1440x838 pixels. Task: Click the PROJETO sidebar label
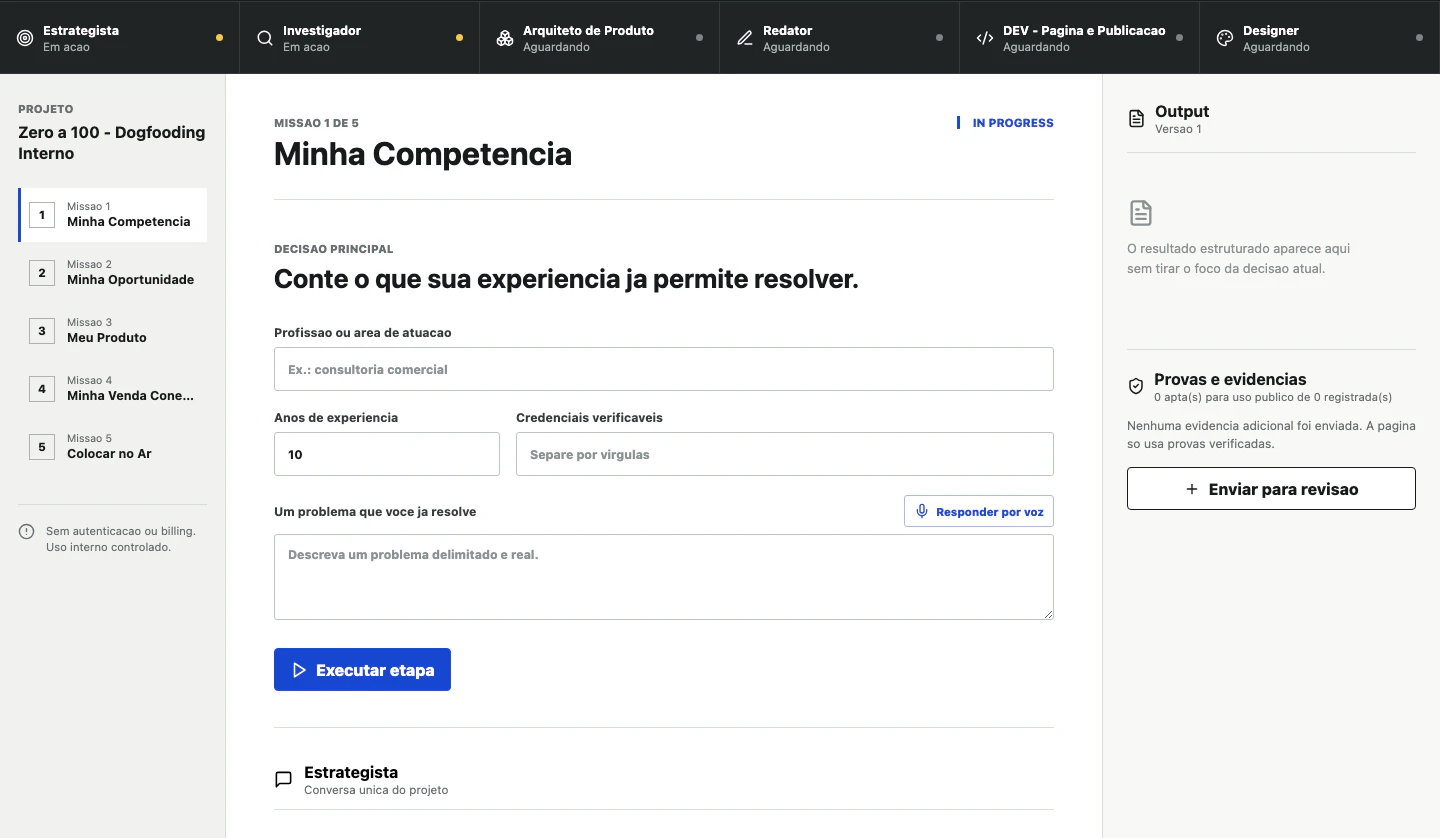coord(46,109)
